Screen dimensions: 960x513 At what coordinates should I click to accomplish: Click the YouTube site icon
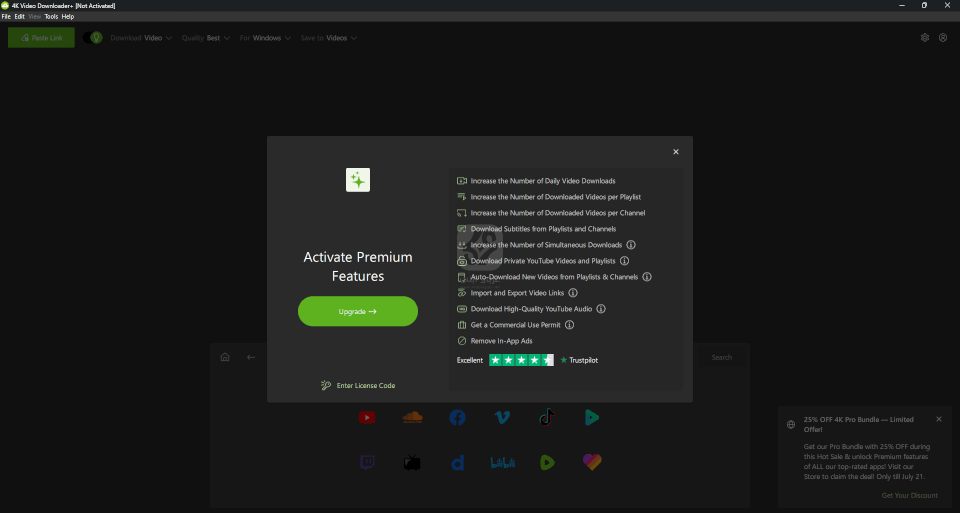367,418
